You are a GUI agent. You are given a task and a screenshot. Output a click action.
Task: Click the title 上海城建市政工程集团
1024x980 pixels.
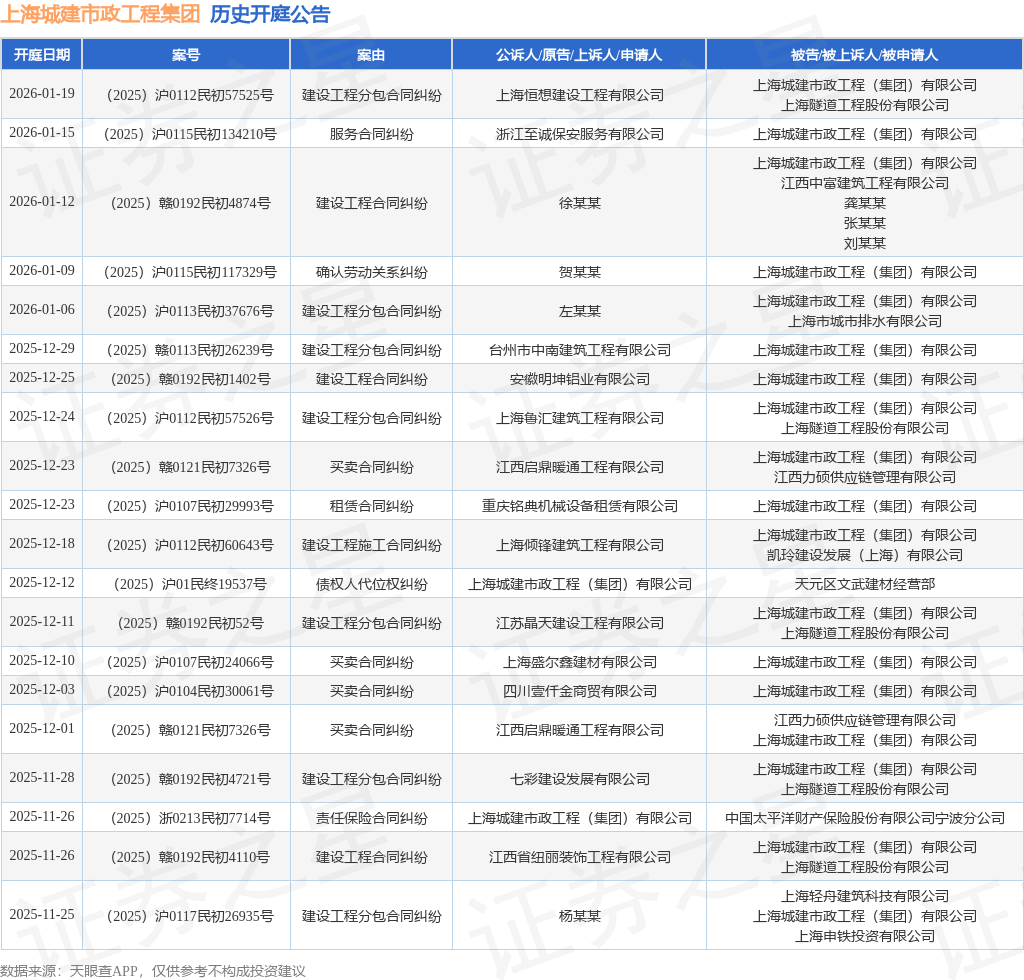101,14
